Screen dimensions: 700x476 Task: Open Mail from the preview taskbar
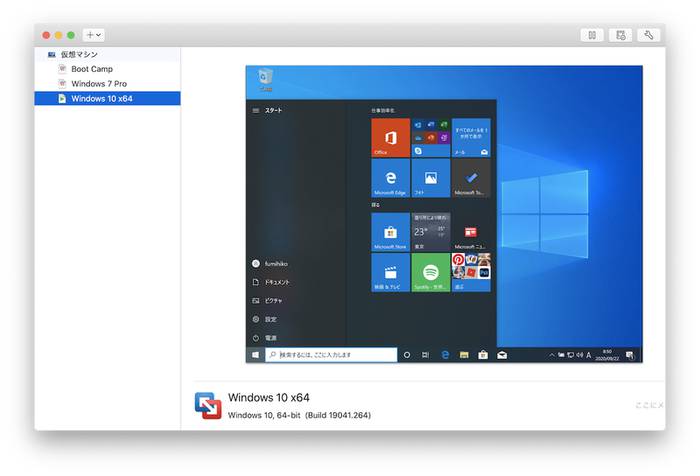(x=502, y=355)
